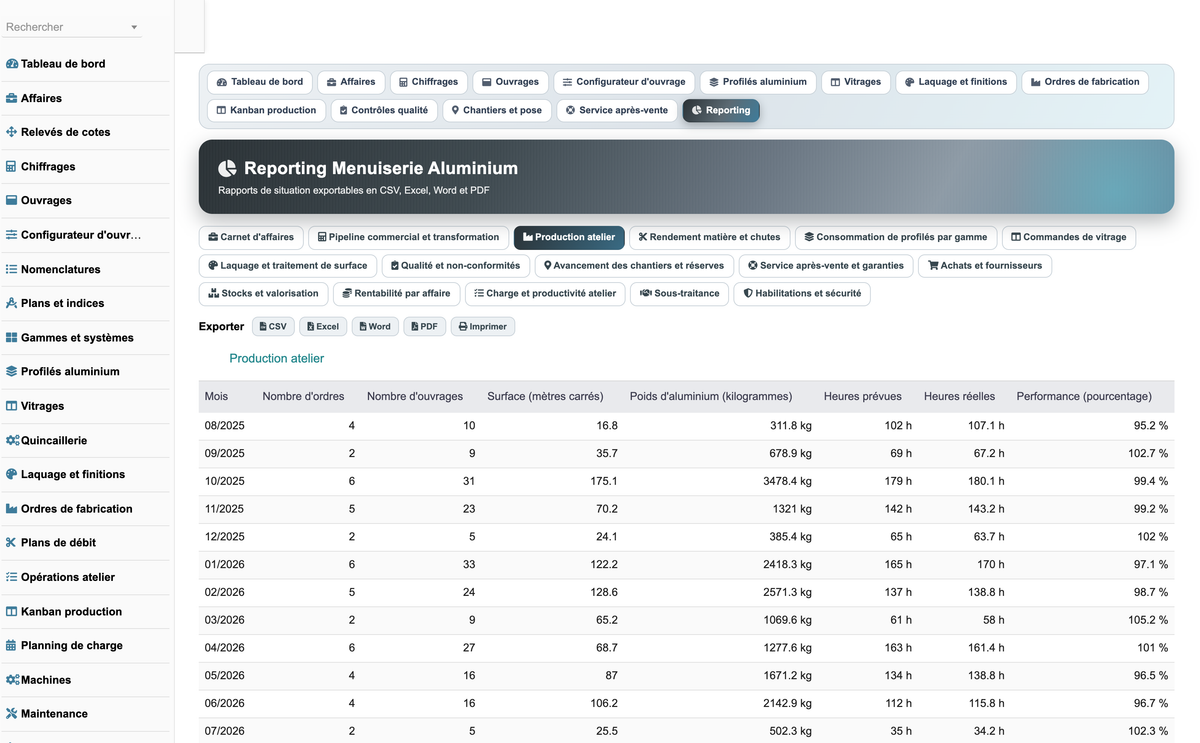This screenshot has height=743, width=1200.
Task: Show Rendement matière et chutes report
Action: coord(709,237)
